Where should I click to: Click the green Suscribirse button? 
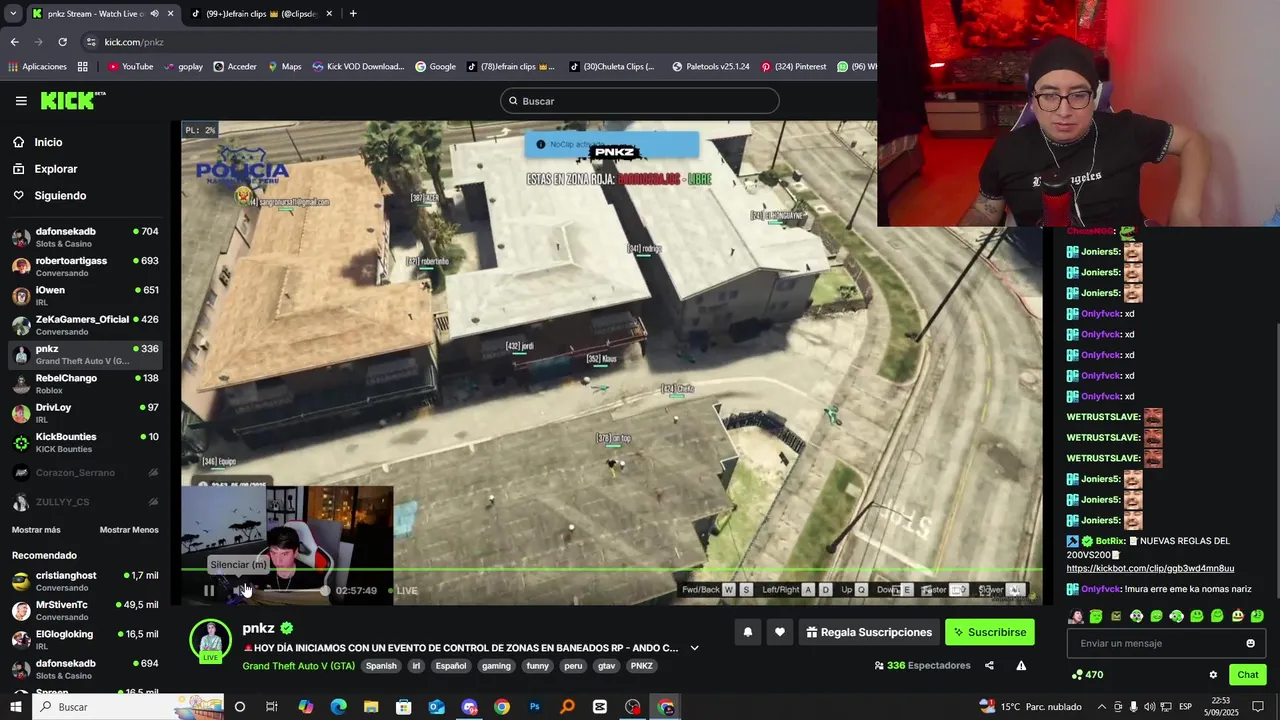click(990, 632)
